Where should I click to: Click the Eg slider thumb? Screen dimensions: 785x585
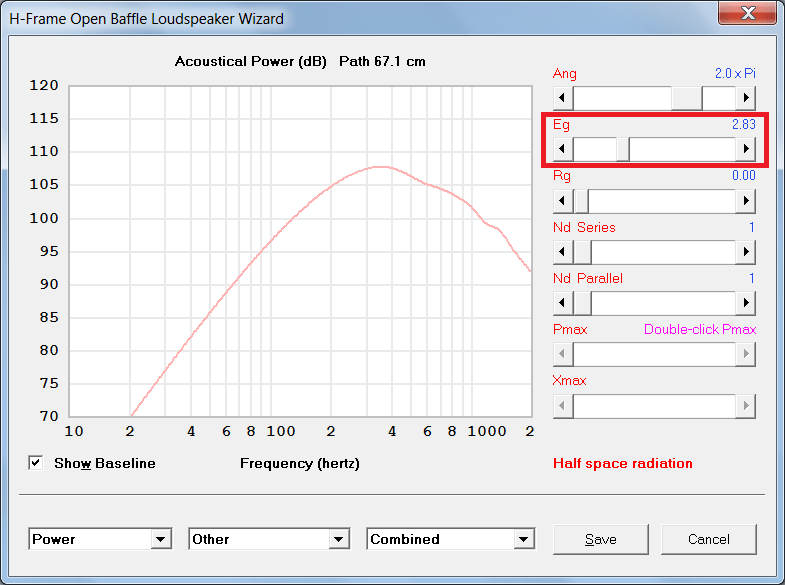[x=623, y=149]
